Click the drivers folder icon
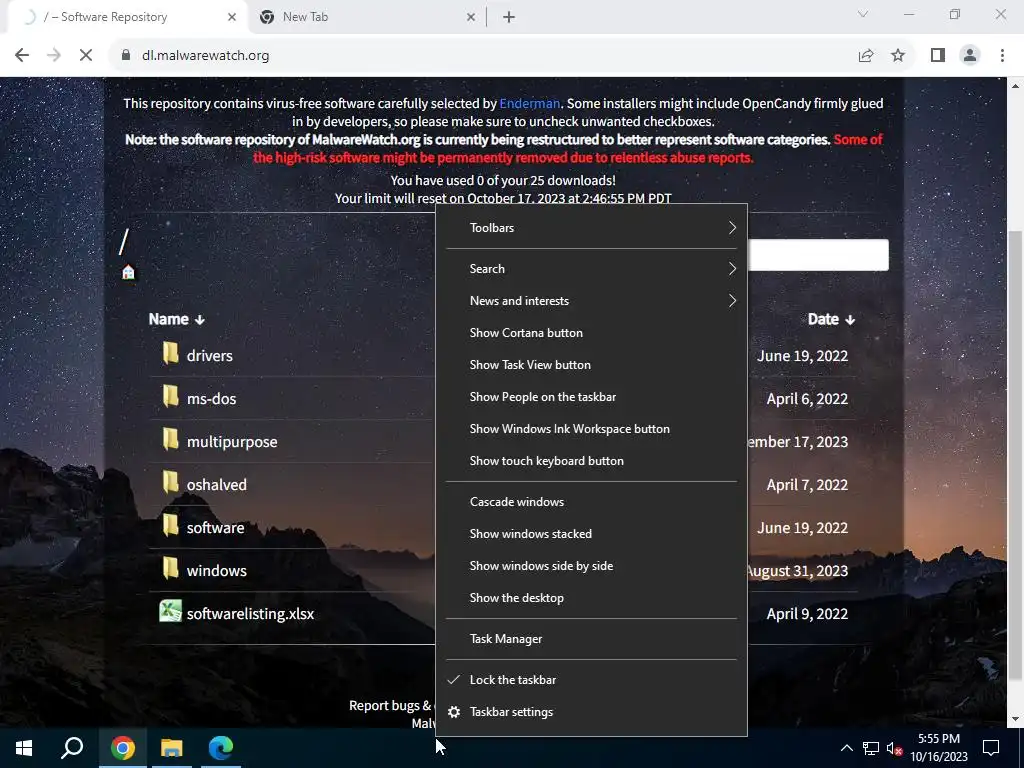 pos(170,353)
